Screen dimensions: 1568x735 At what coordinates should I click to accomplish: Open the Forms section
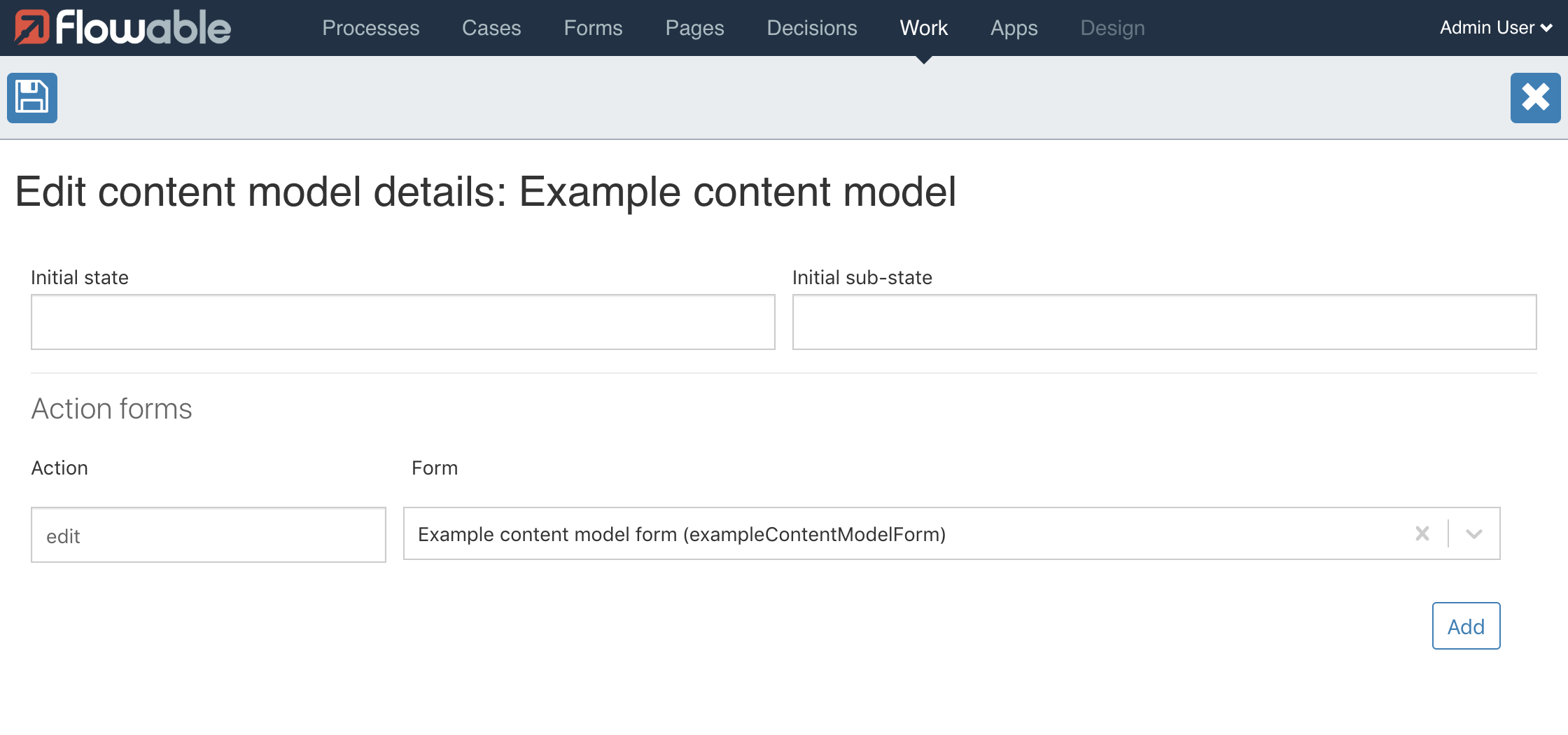593,28
